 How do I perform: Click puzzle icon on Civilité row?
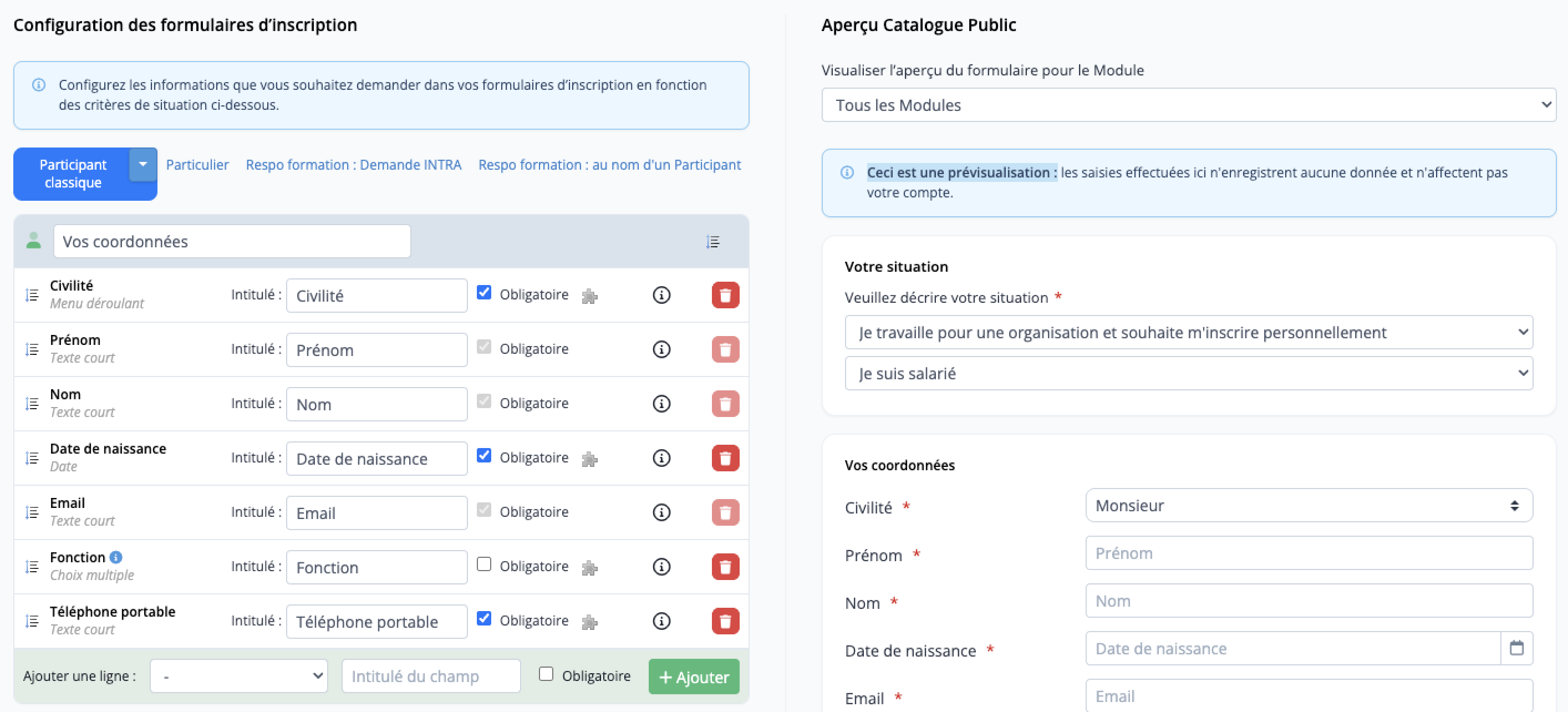(589, 296)
